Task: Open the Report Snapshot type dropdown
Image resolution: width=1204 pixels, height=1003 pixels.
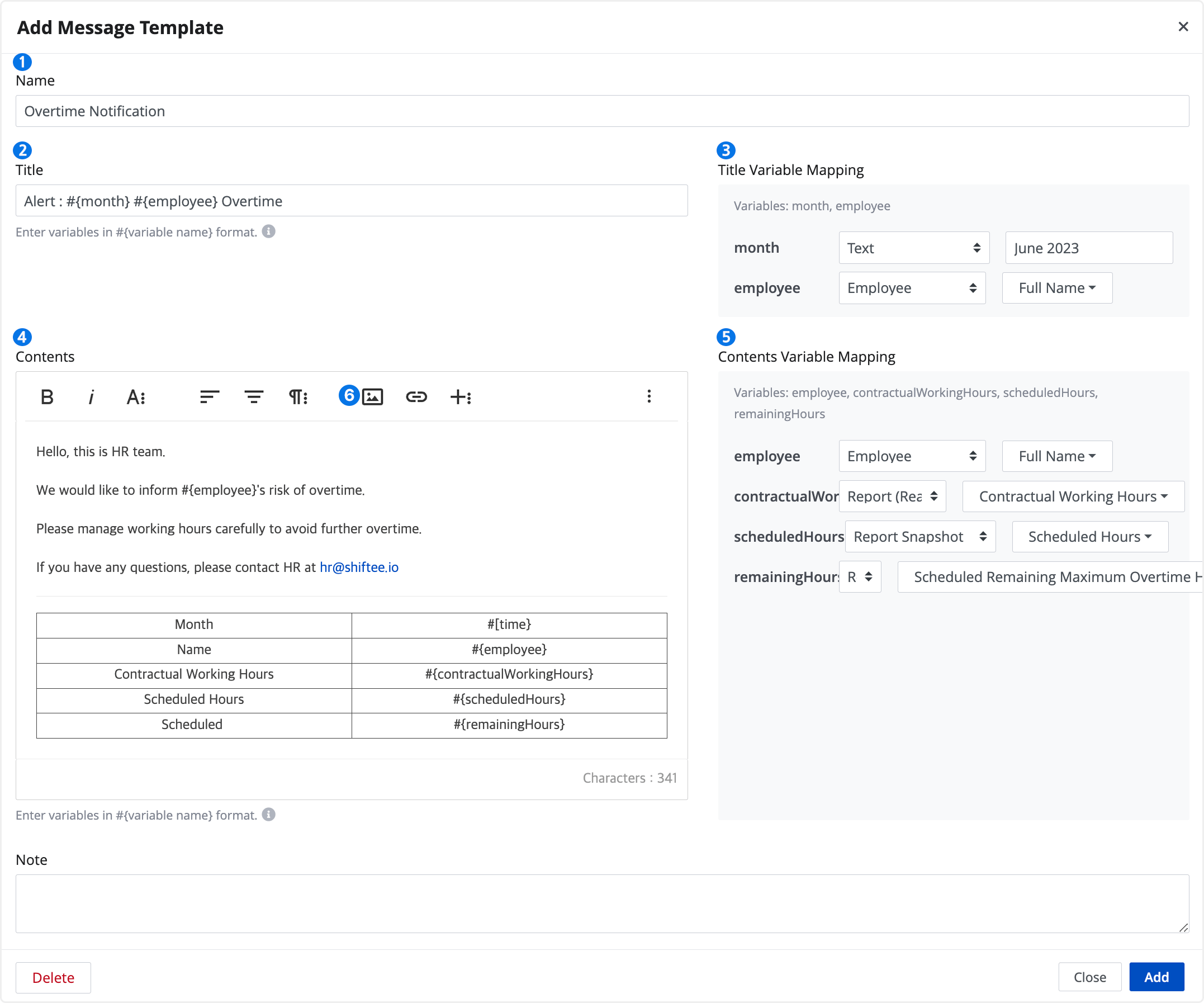Action: [919, 537]
